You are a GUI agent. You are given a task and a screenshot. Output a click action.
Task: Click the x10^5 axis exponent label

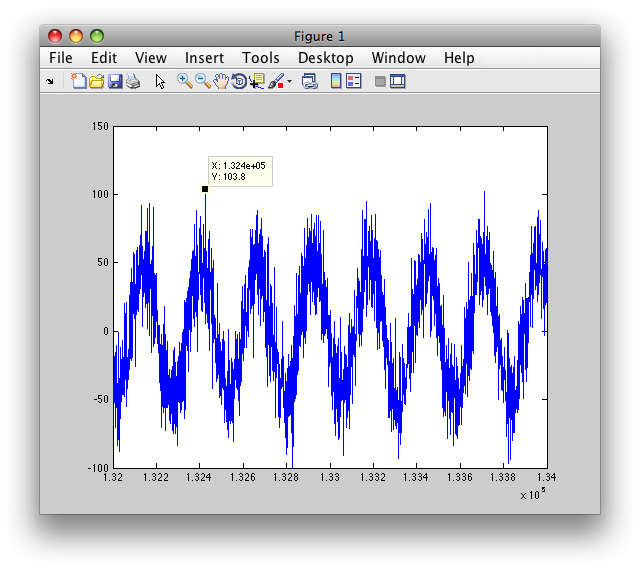coord(533,494)
